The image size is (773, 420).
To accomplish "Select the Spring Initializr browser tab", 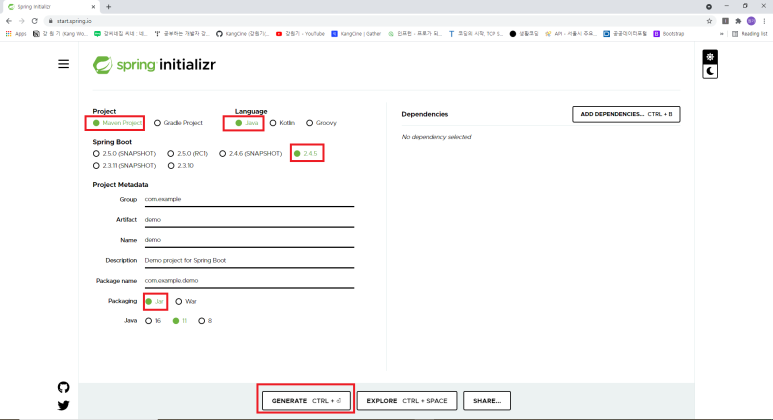I will 49,7.
